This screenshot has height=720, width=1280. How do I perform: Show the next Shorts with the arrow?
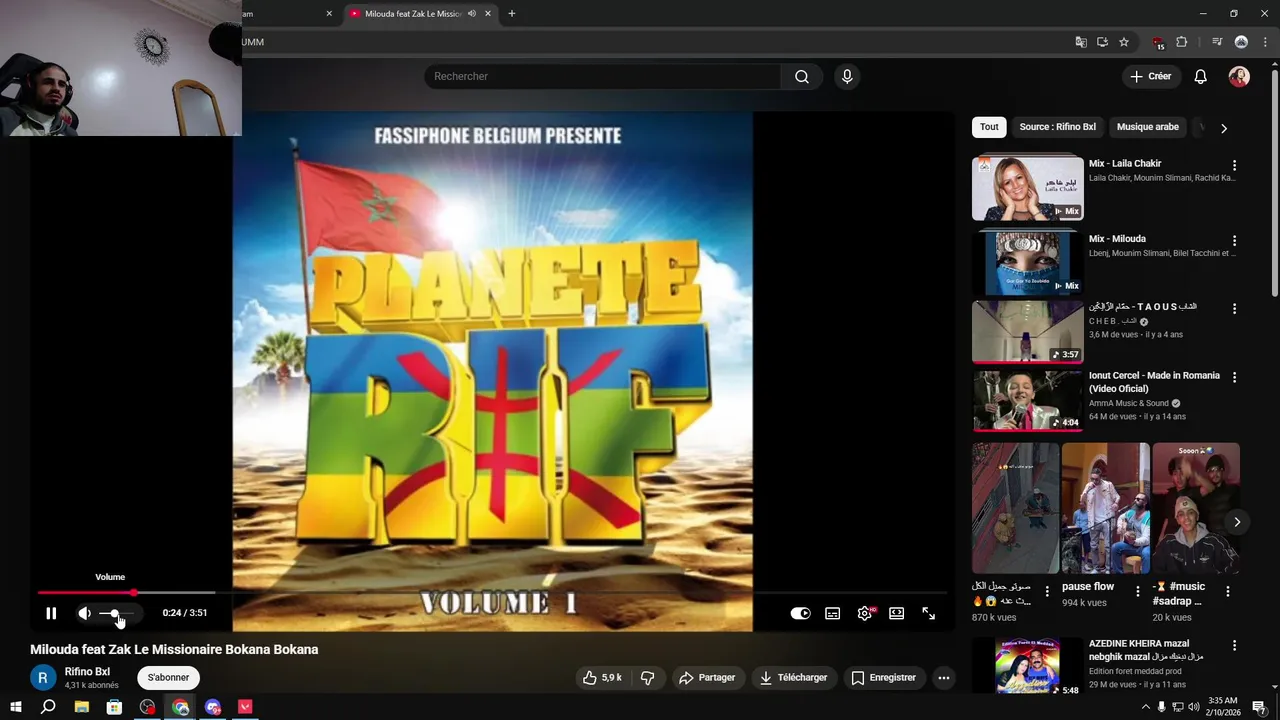pyautogui.click(x=1237, y=522)
